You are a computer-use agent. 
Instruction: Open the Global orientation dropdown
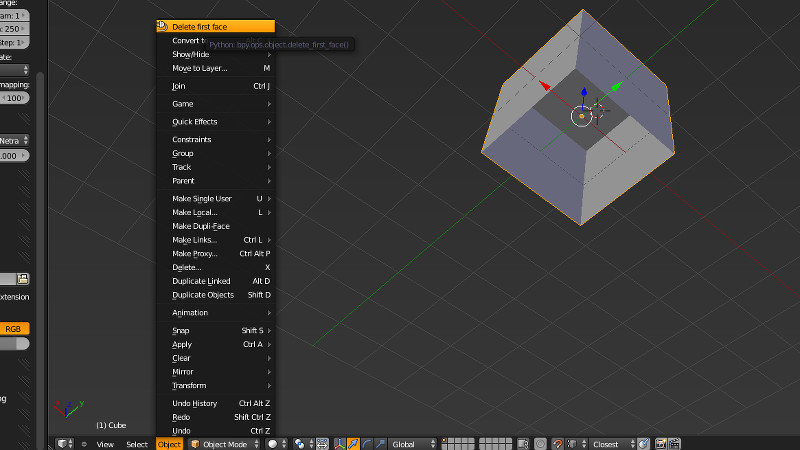tap(413, 444)
